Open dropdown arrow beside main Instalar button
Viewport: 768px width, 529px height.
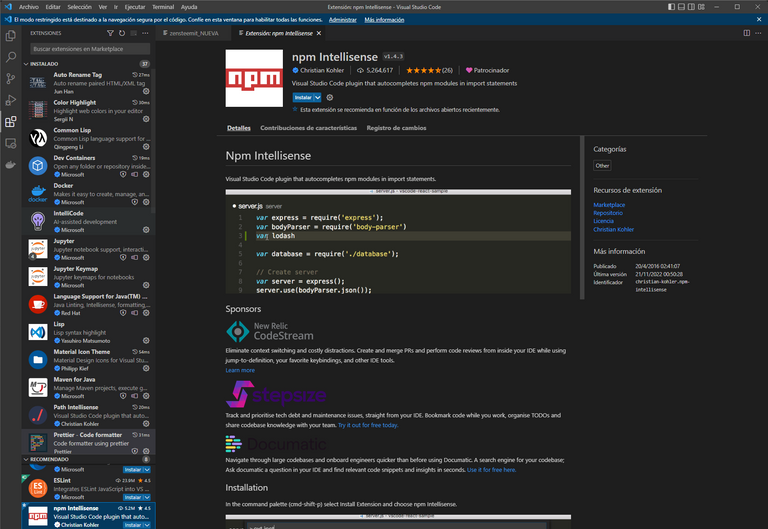pyautogui.click(x=317, y=97)
